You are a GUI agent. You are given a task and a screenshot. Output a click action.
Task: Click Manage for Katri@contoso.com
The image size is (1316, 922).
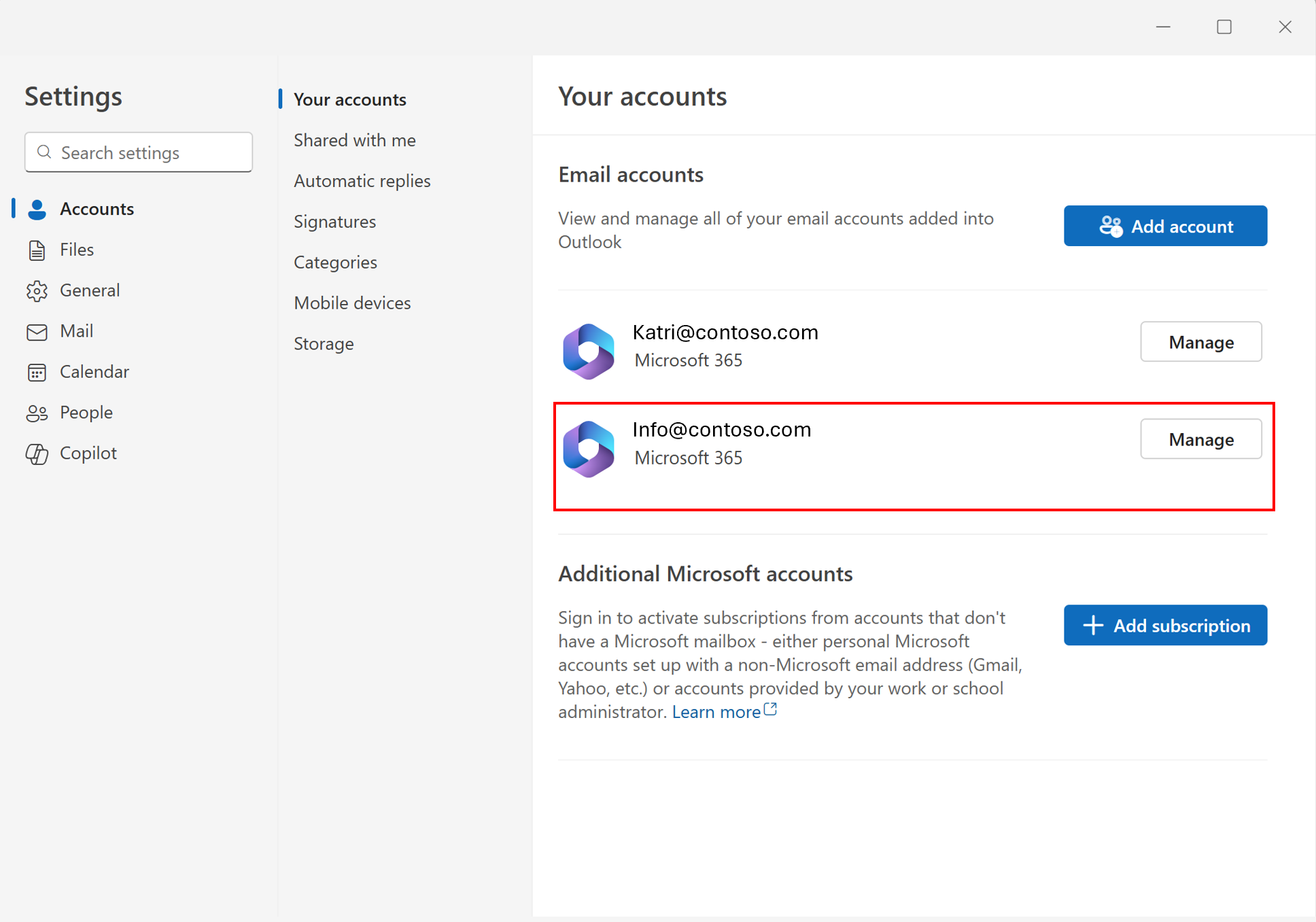tap(1200, 342)
